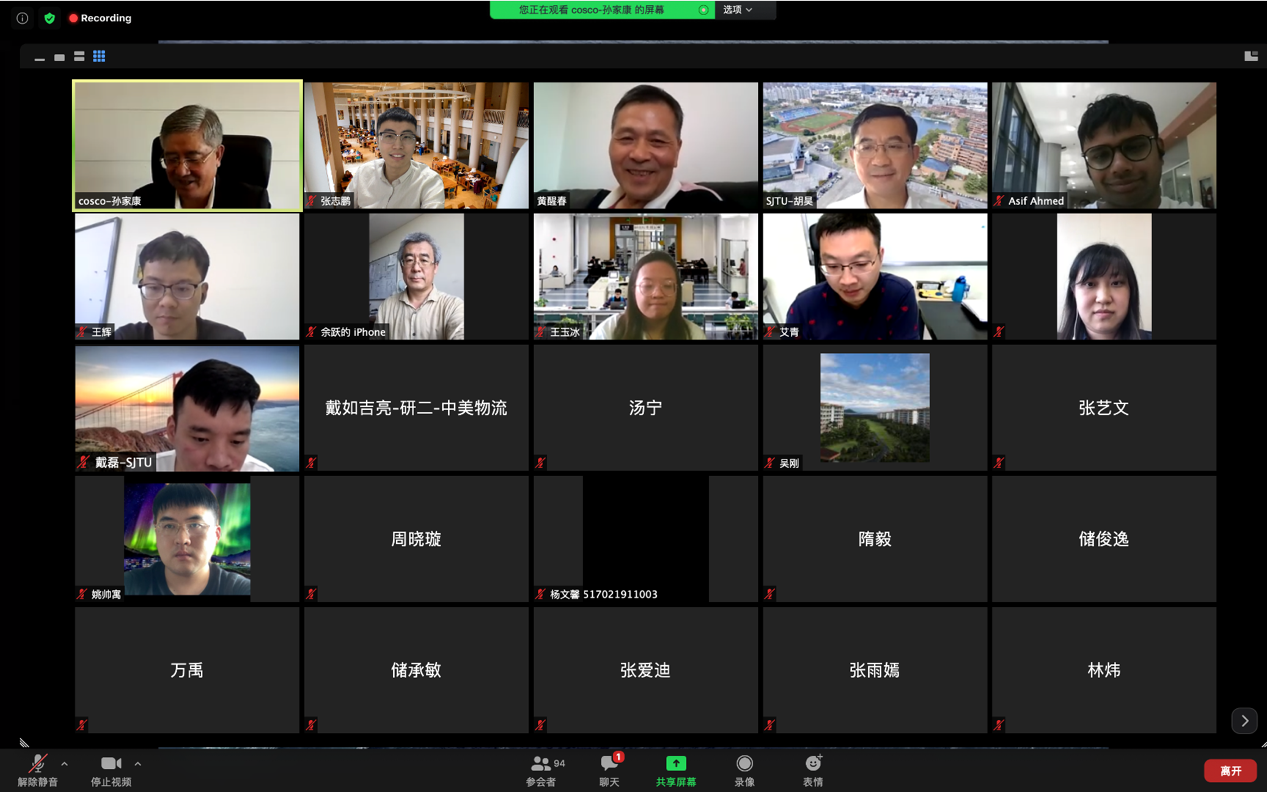Viewport: 1267px width, 792px height.
Task: Select the single speaker view icon
Action: (59, 57)
